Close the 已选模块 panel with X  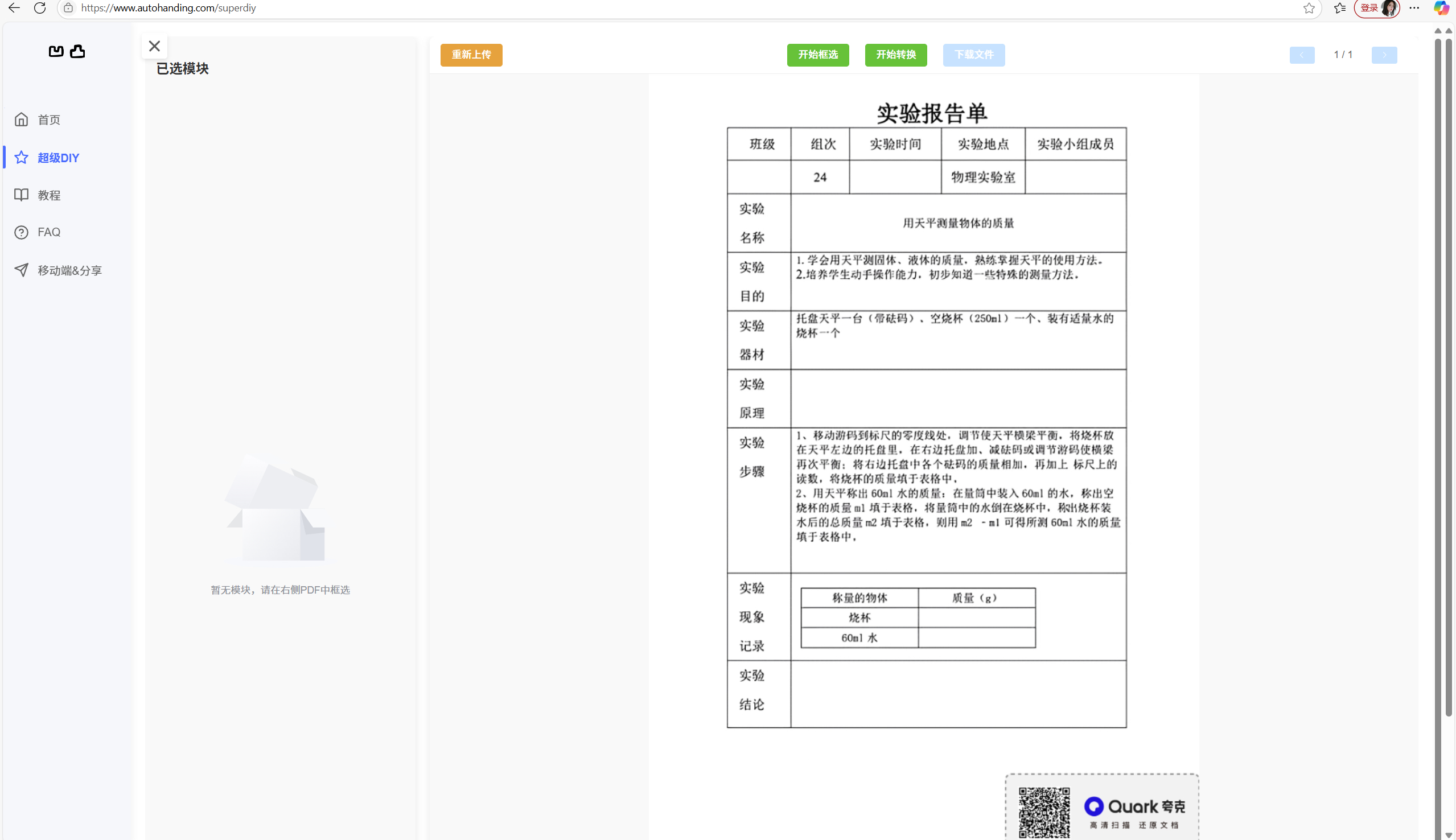tap(154, 46)
